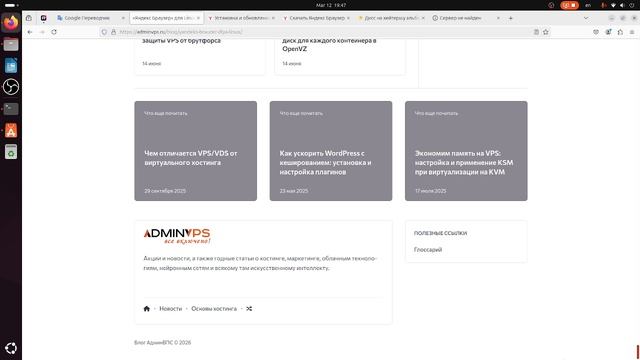The height and width of the screenshot is (360, 640).
Task: Open Ubuntu App Center in the dock
Action: pos(11,130)
